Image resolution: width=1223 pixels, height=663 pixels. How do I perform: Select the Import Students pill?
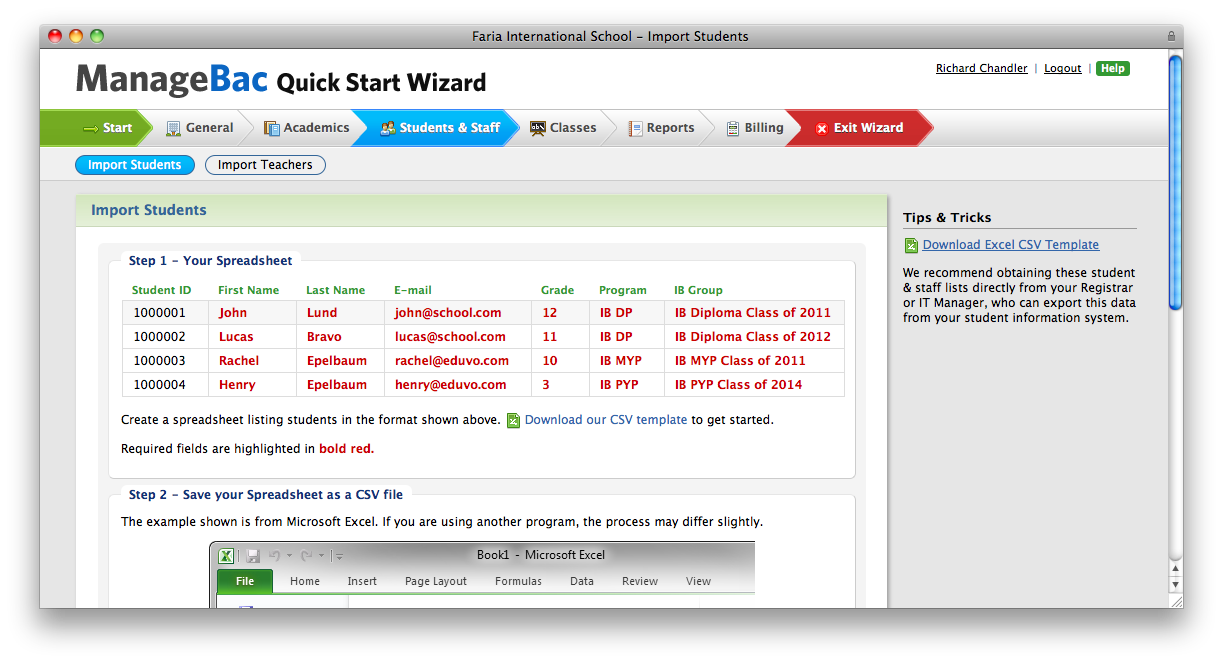[x=135, y=165]
